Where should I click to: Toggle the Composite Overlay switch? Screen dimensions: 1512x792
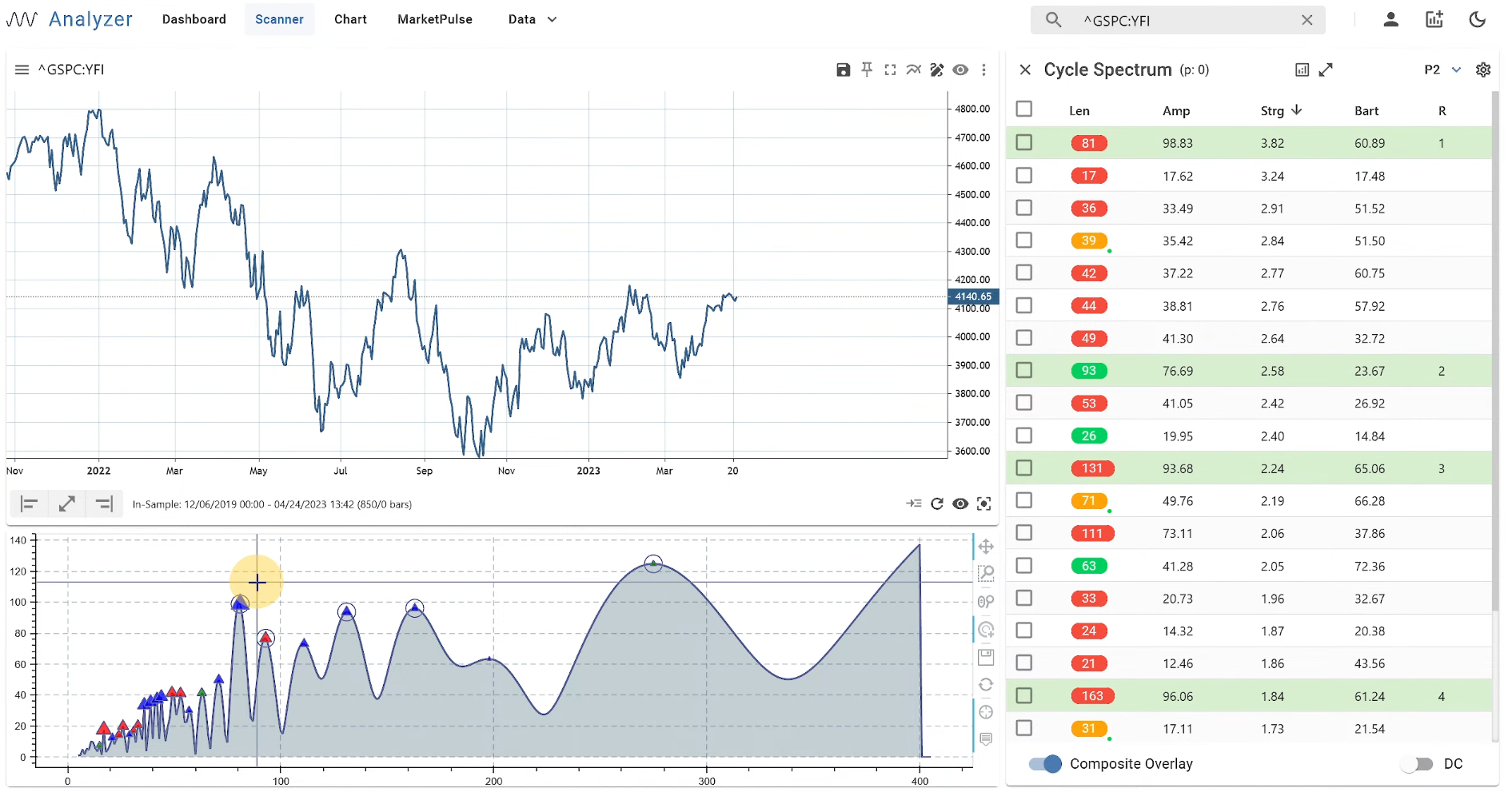[x=1045, y=764]
